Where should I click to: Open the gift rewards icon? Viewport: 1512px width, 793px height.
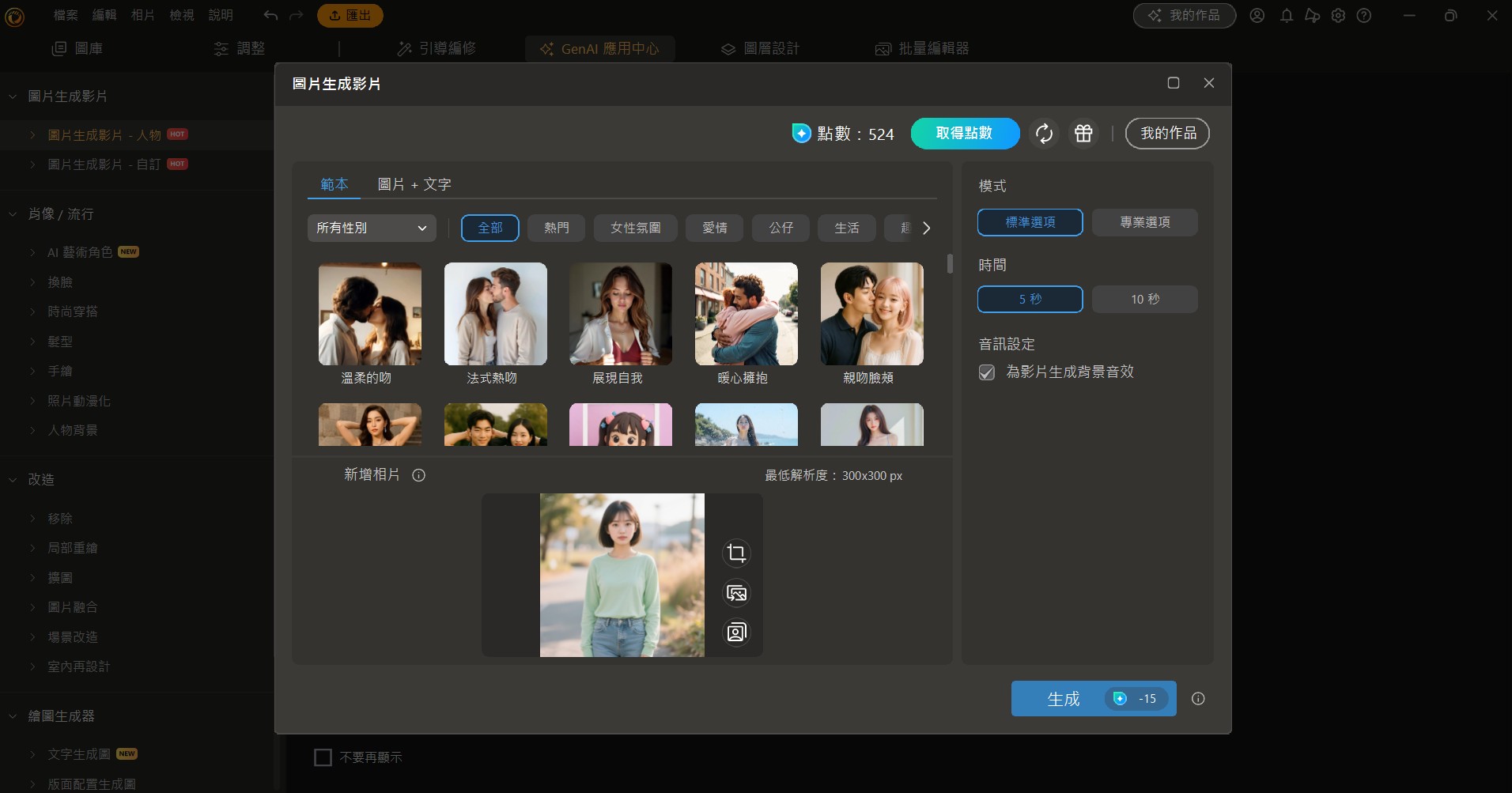[1083, 134]
